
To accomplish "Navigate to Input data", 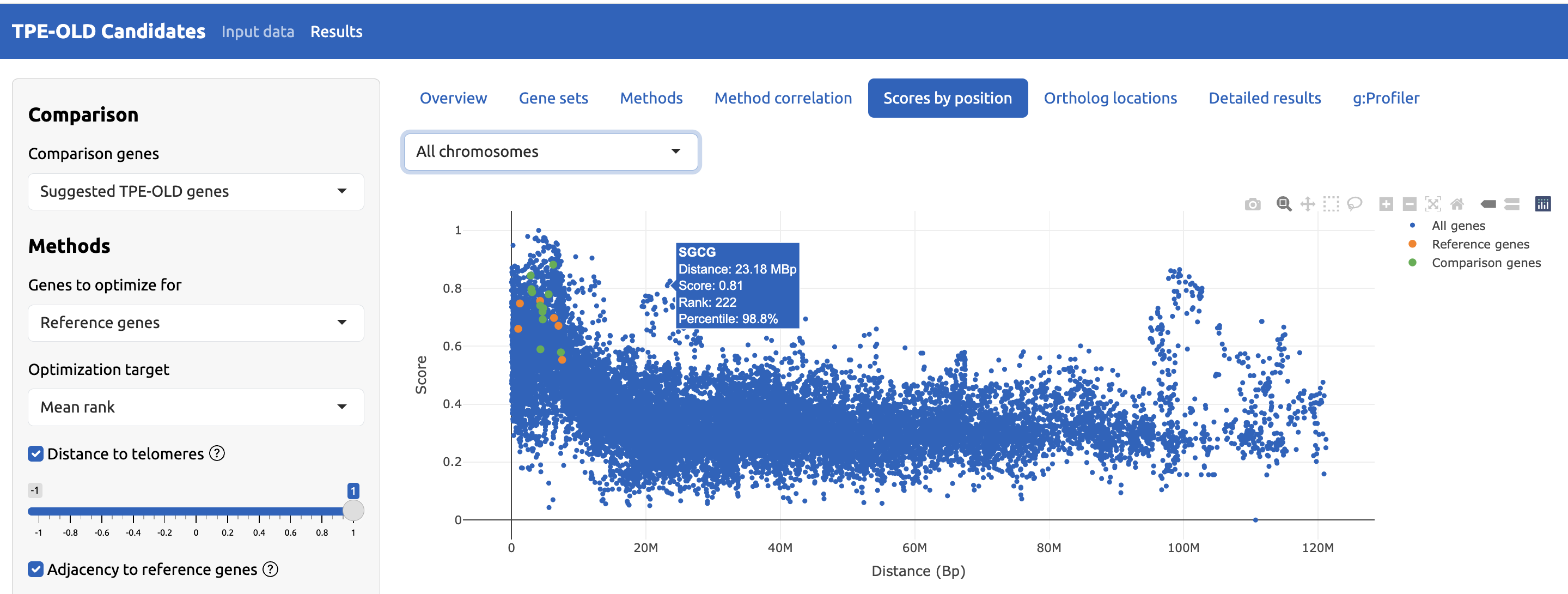I will coord(258,31).
